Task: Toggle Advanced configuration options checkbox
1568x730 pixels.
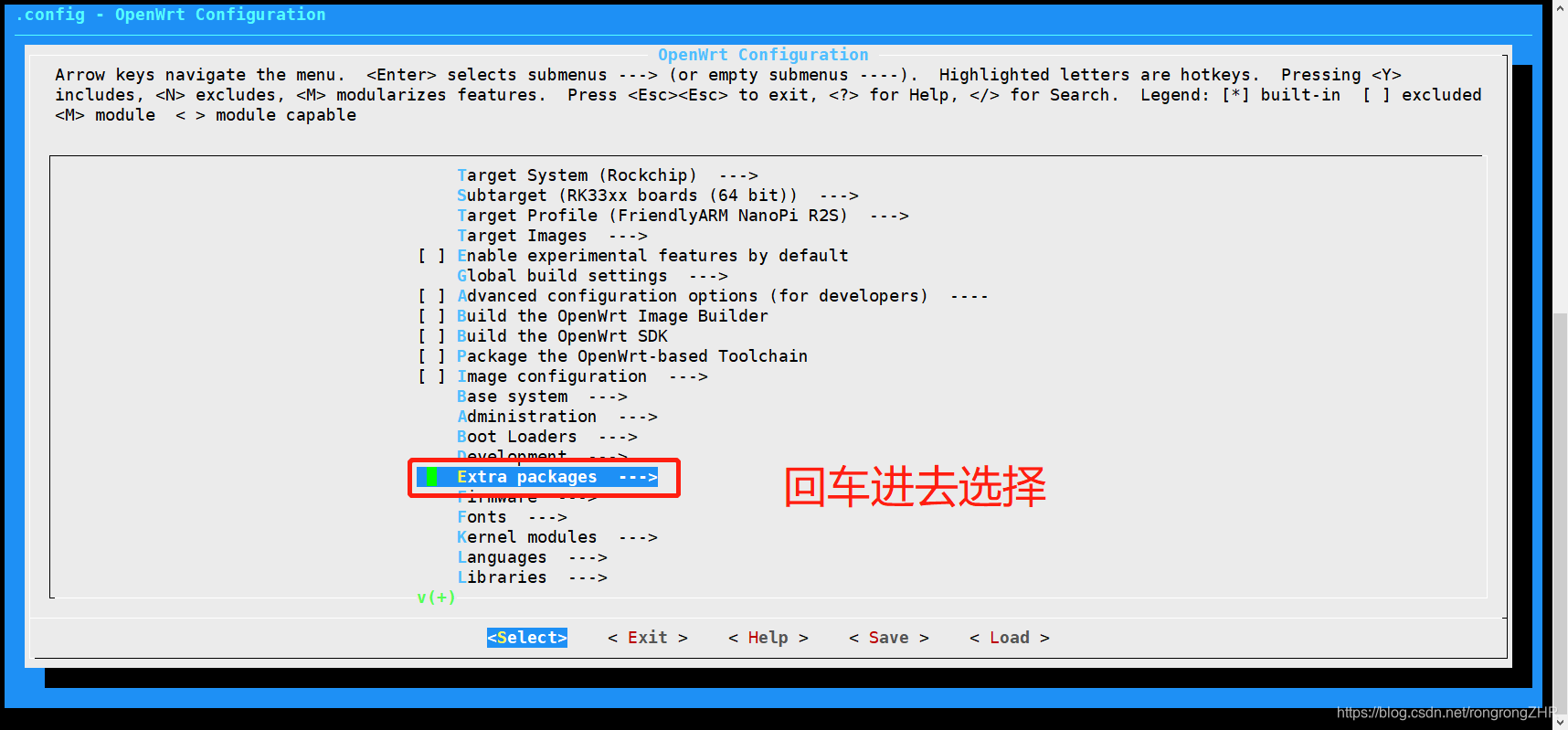Action: tap(431, 296)
